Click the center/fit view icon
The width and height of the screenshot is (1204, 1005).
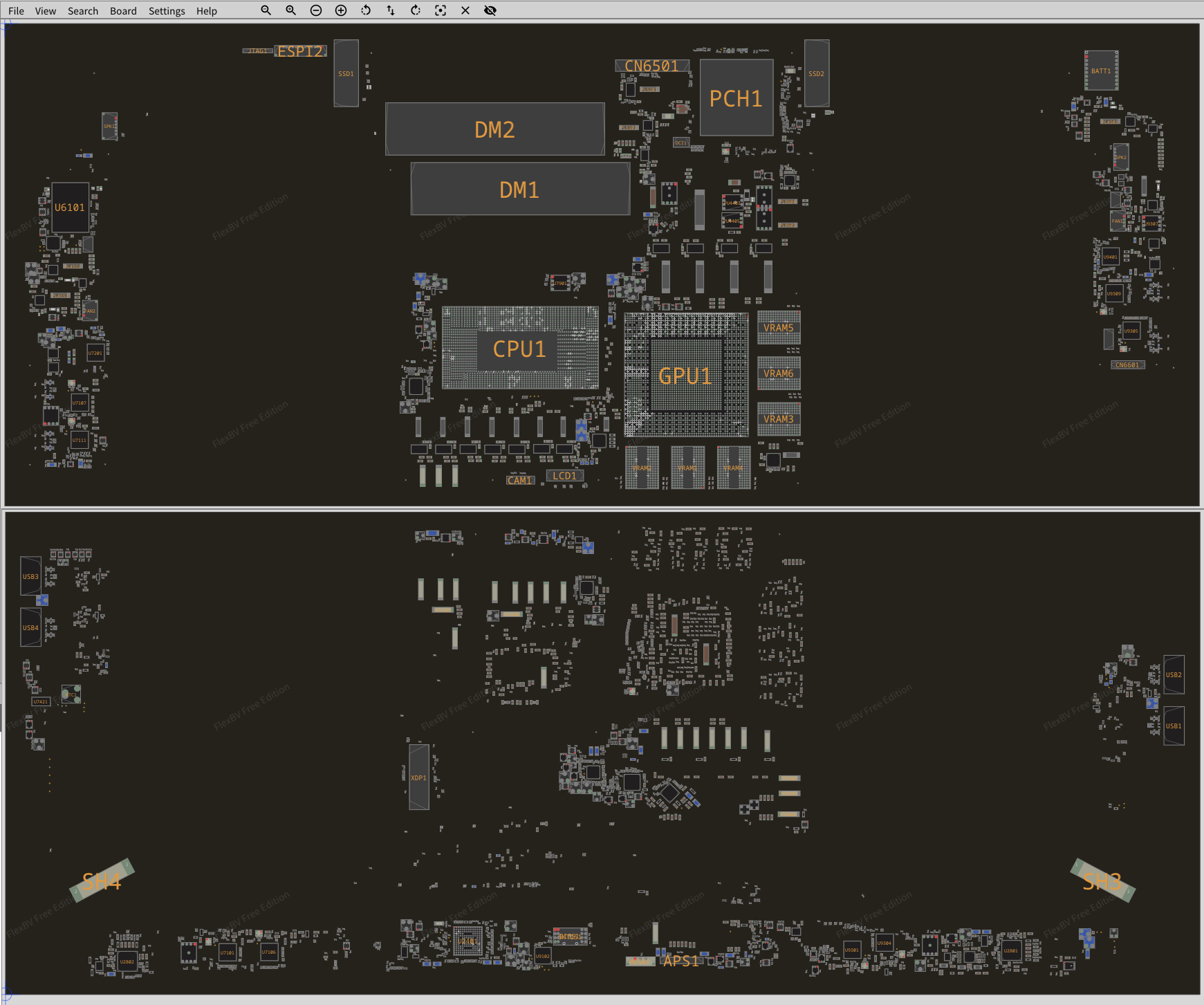pos(441,10)
